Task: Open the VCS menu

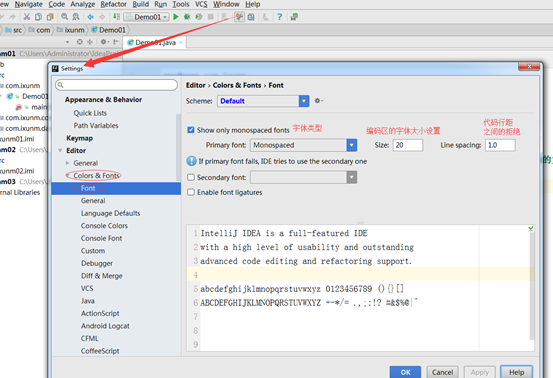Action: tap(201, 5)
